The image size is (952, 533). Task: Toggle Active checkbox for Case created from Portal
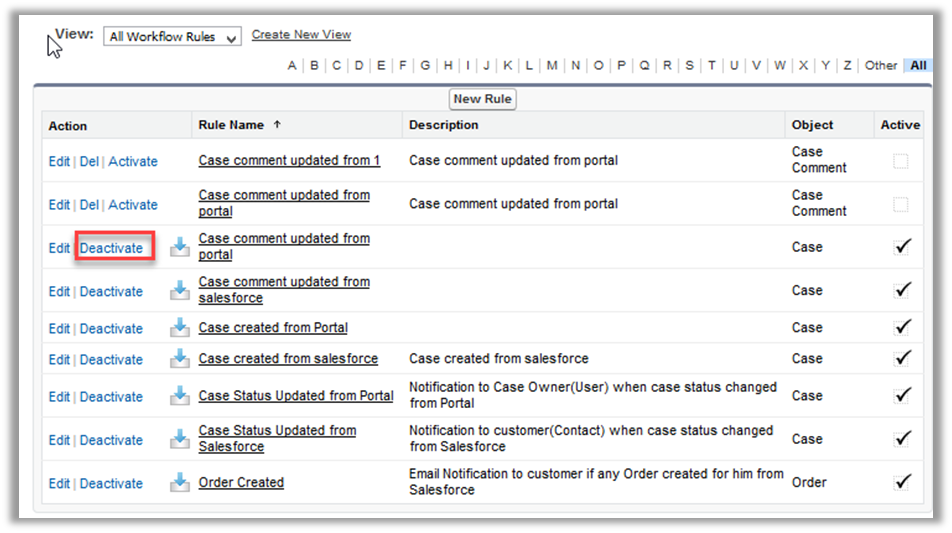tap(902, 327)
